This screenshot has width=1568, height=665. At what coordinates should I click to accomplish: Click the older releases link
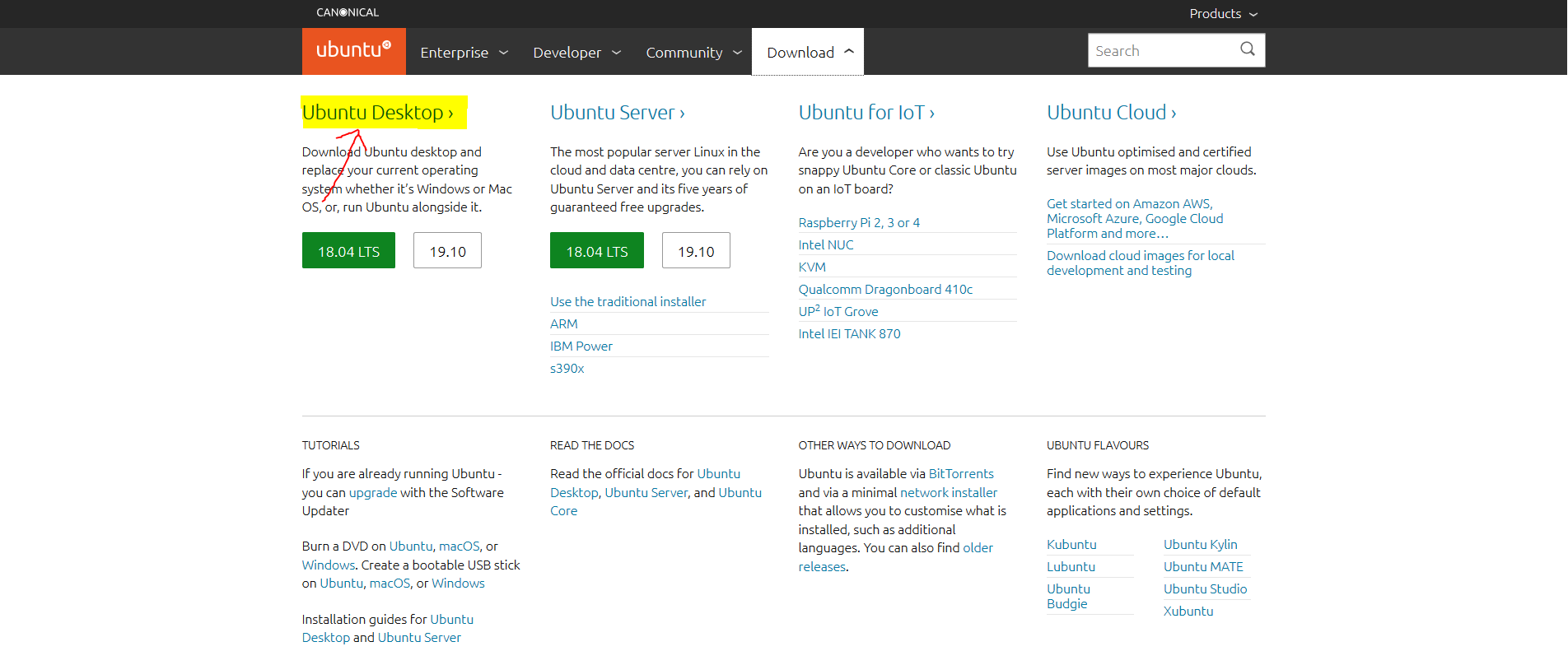pos(896,558)
